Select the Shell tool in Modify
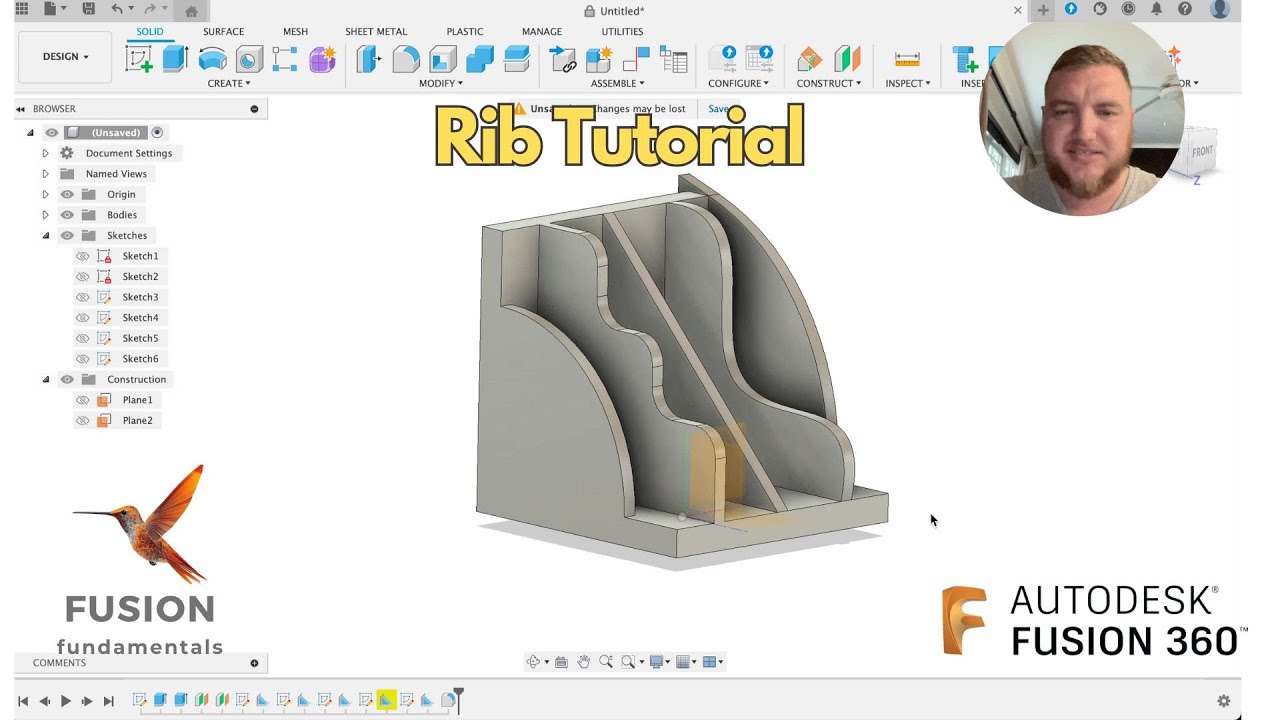The height and width of the screenshot is (720, 1280). [443, 59]
